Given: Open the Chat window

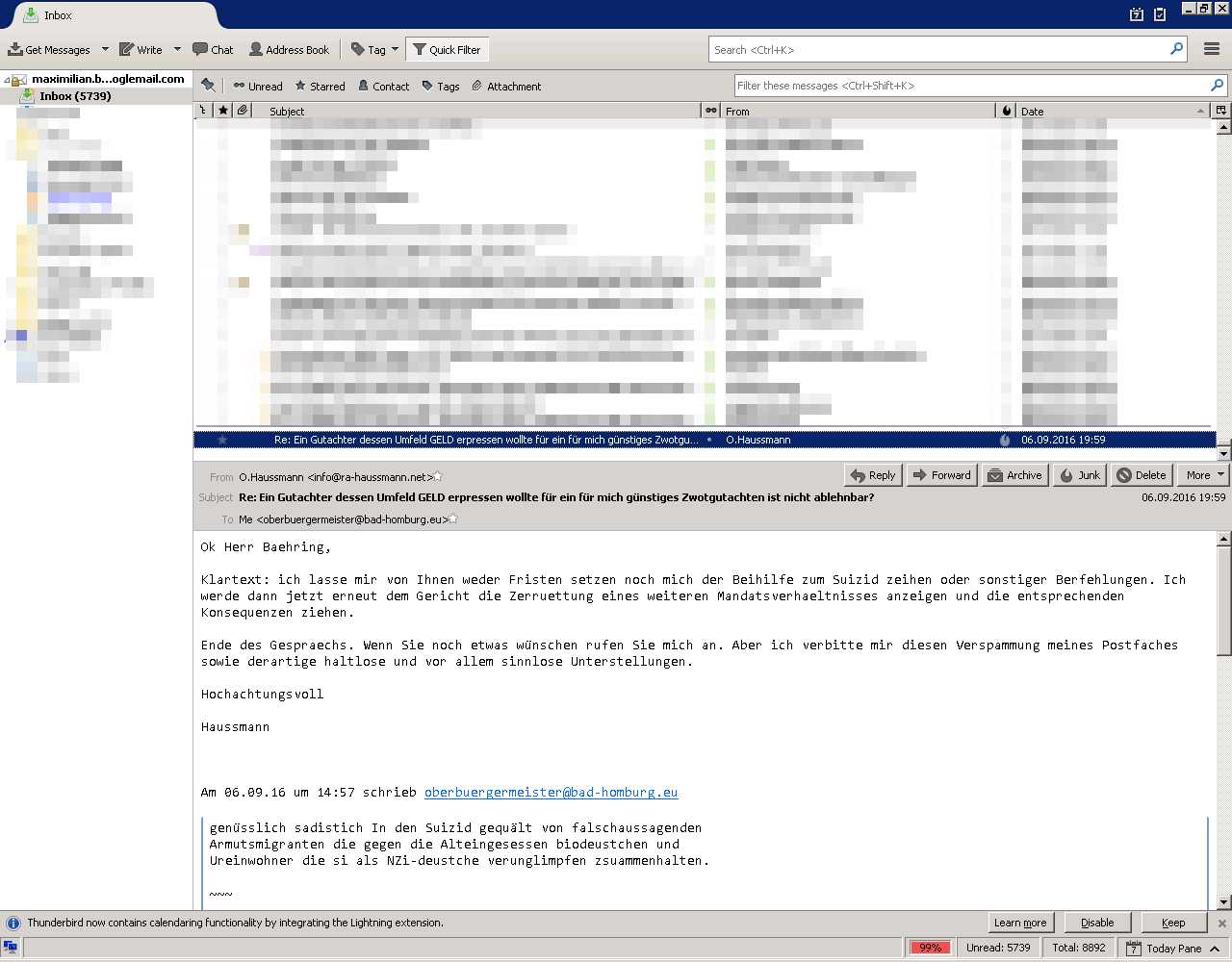Looking at the screenshot, I should 213,49.
